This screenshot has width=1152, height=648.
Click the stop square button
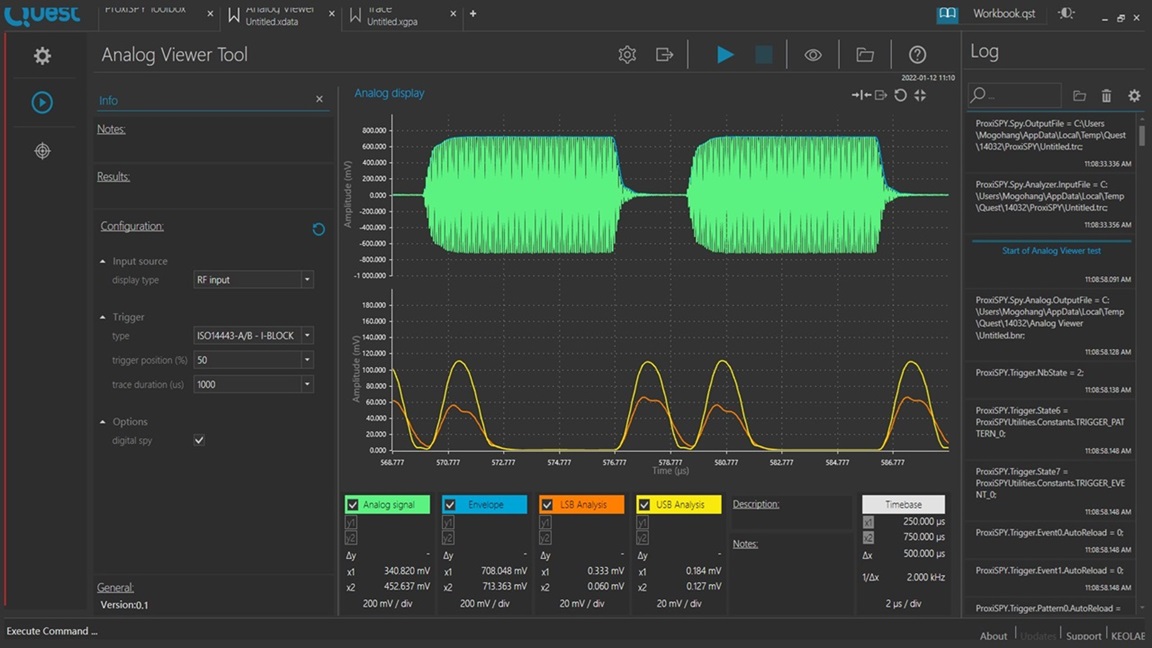[x=763, y=54]
